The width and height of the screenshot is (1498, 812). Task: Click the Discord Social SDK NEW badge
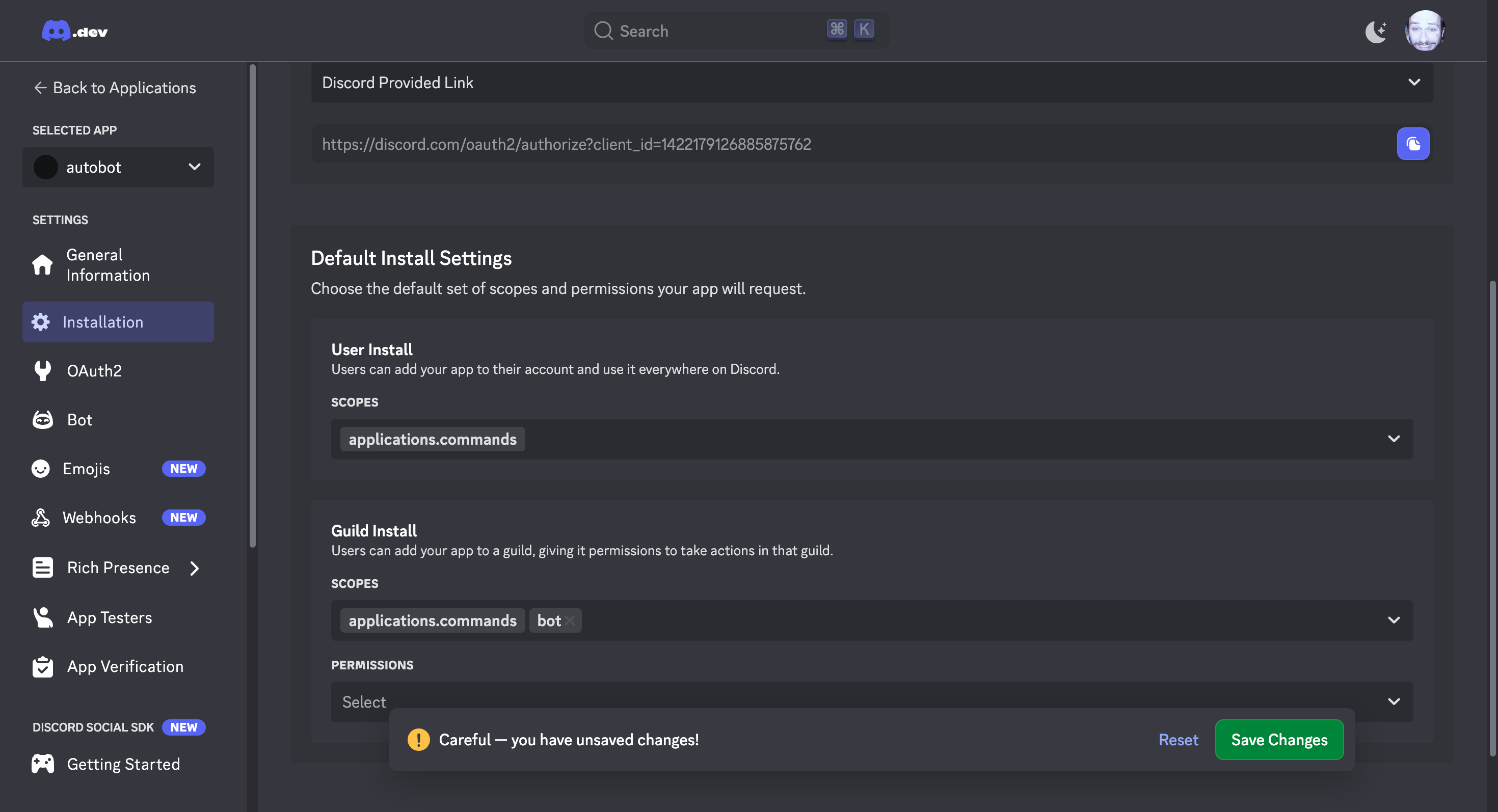(x=184, y=727)
